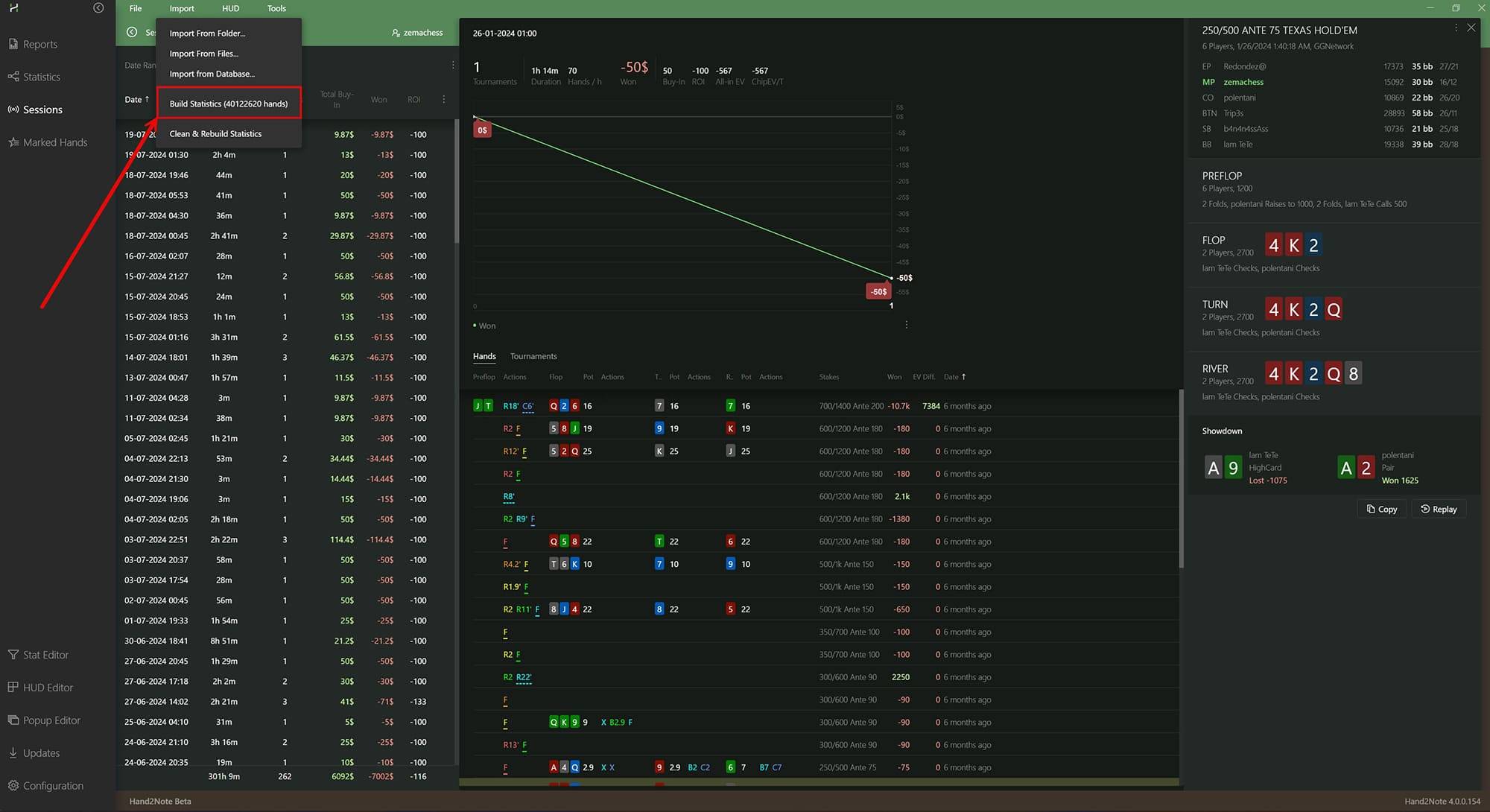Viewport: 1490px width, 812px height.
Task: Sort hands list by Date column
Action: point(954,377)
